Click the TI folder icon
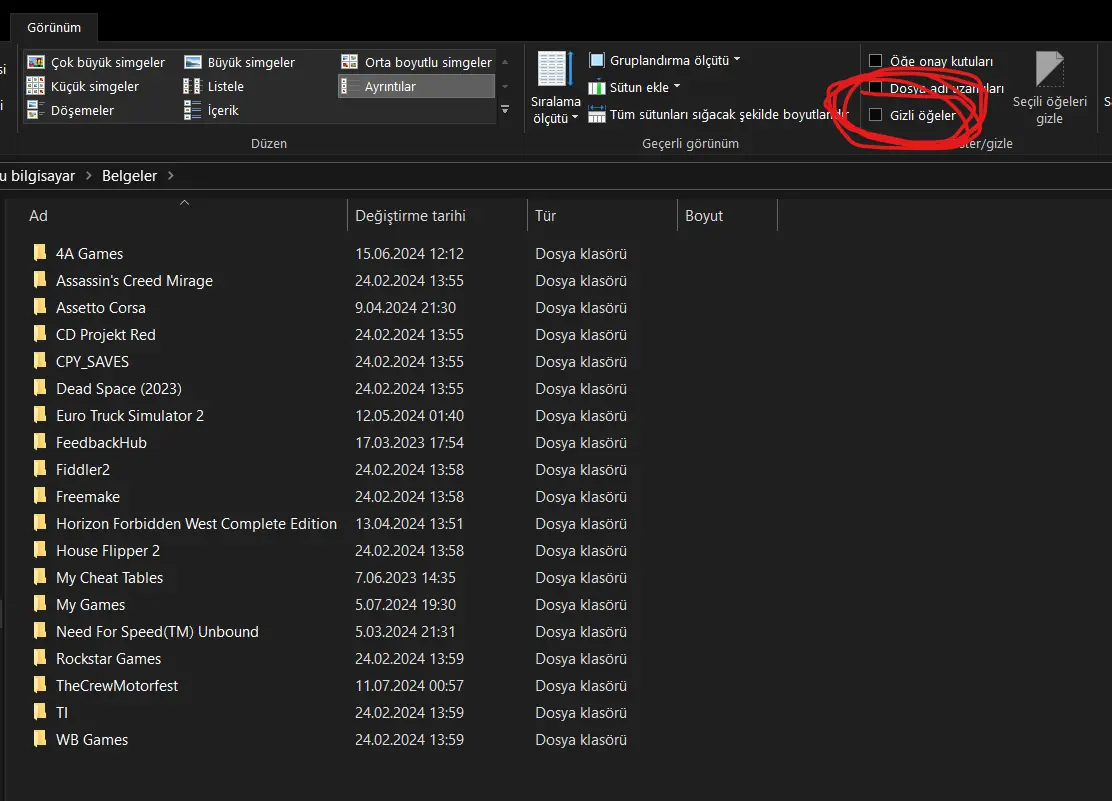The image size is (1112, 801). click(40, 711)
